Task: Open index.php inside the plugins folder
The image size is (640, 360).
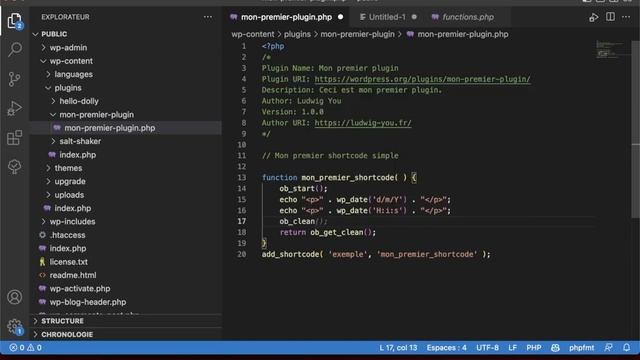Action: tap(78, 155)
